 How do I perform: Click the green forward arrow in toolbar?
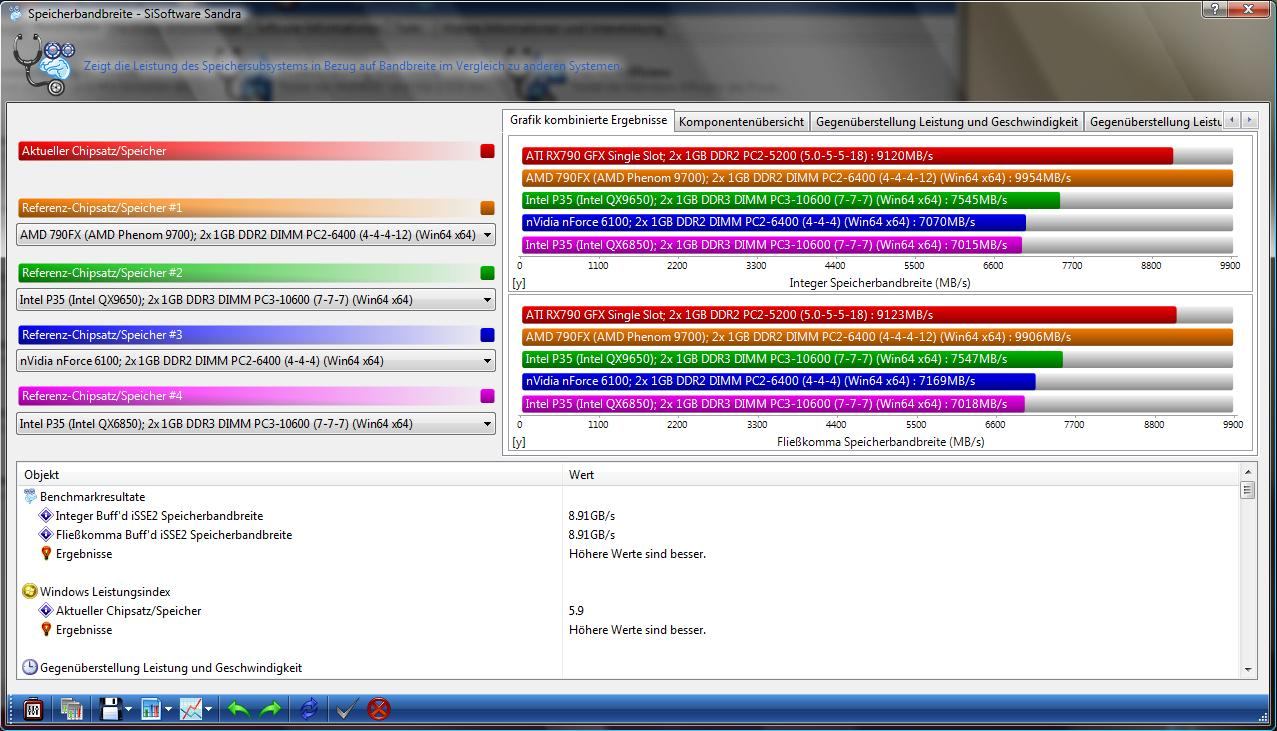(x=270, y=709)
